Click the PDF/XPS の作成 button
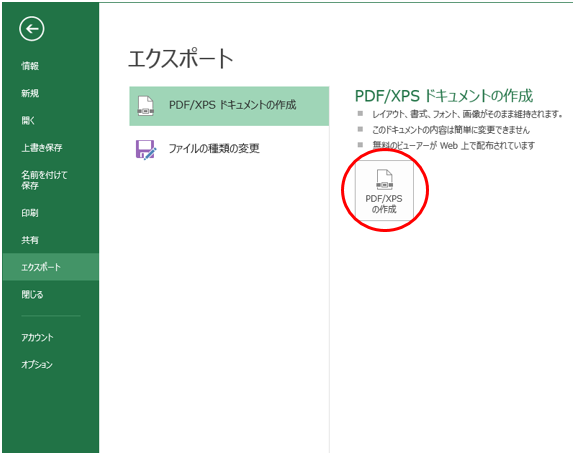 384,190
